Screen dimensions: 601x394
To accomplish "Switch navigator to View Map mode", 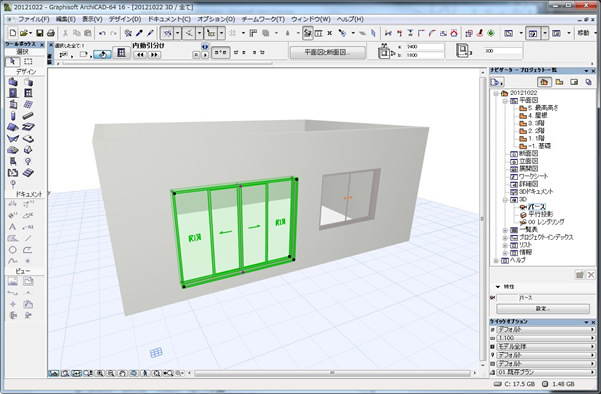I will 559,82.
